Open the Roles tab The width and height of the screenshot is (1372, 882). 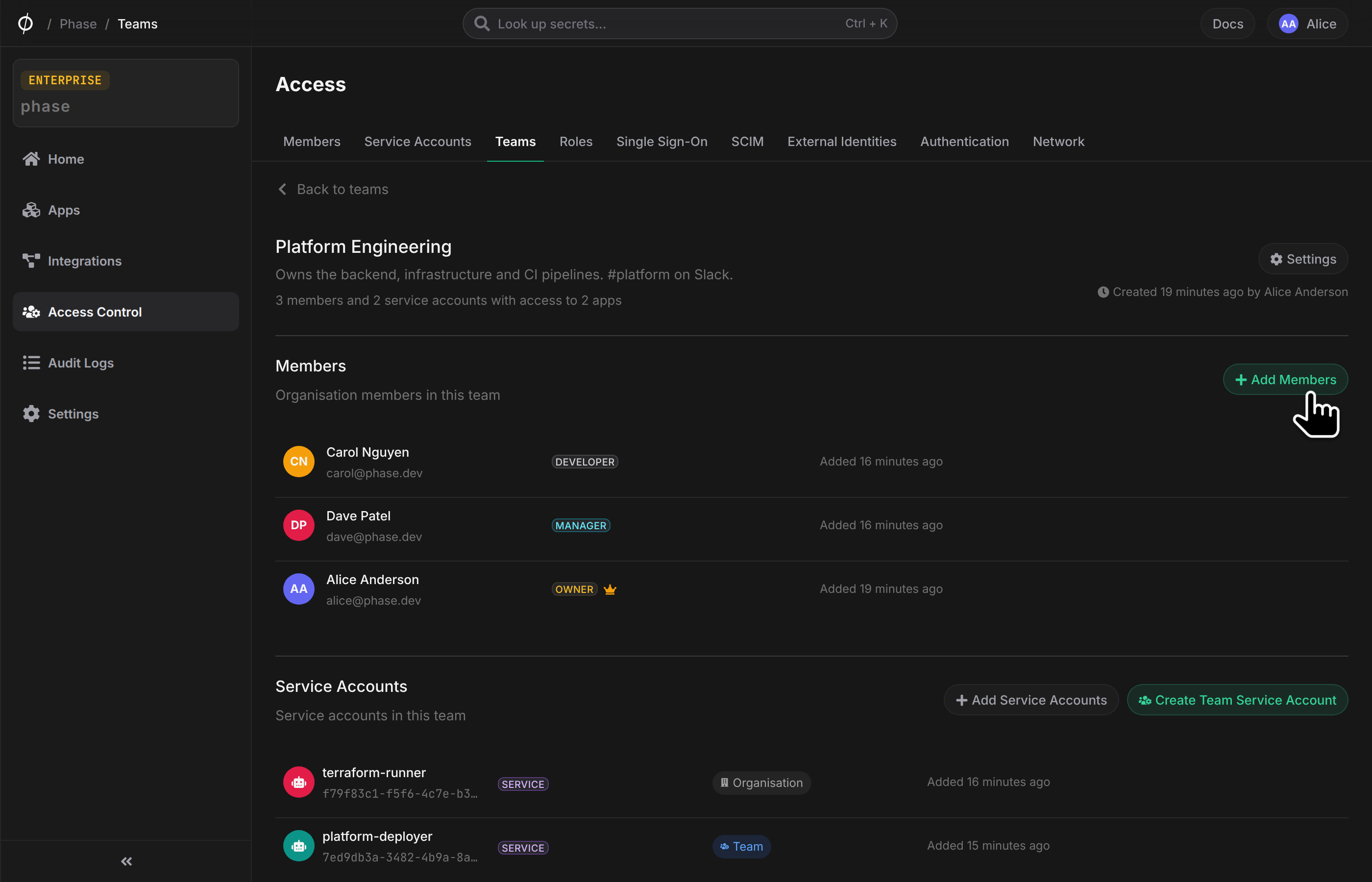pos(575,142)
